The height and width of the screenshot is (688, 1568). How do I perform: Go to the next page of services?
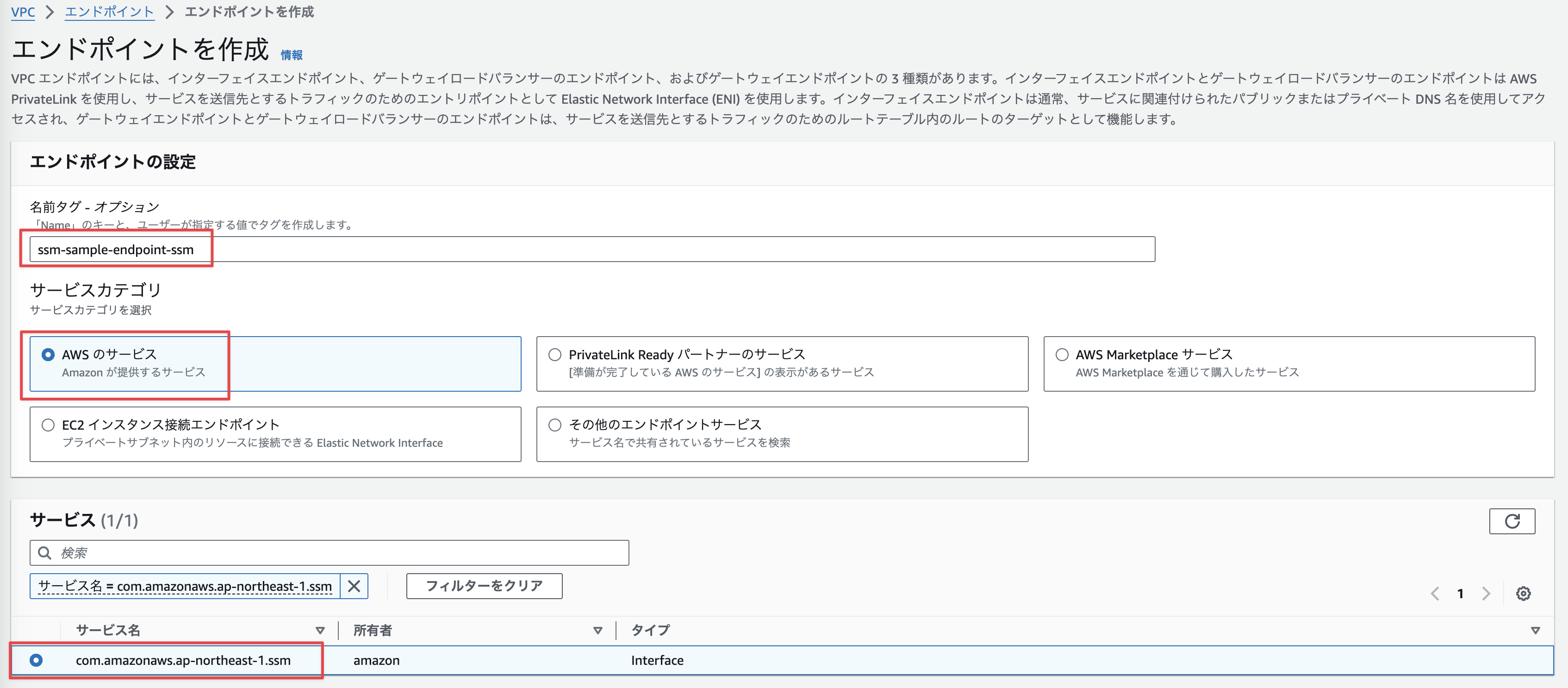[1487, 594]
